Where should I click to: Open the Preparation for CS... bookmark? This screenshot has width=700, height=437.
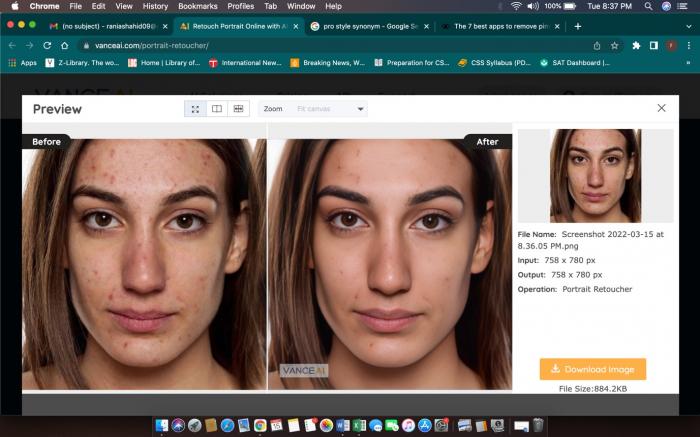[x=412, y=63]
